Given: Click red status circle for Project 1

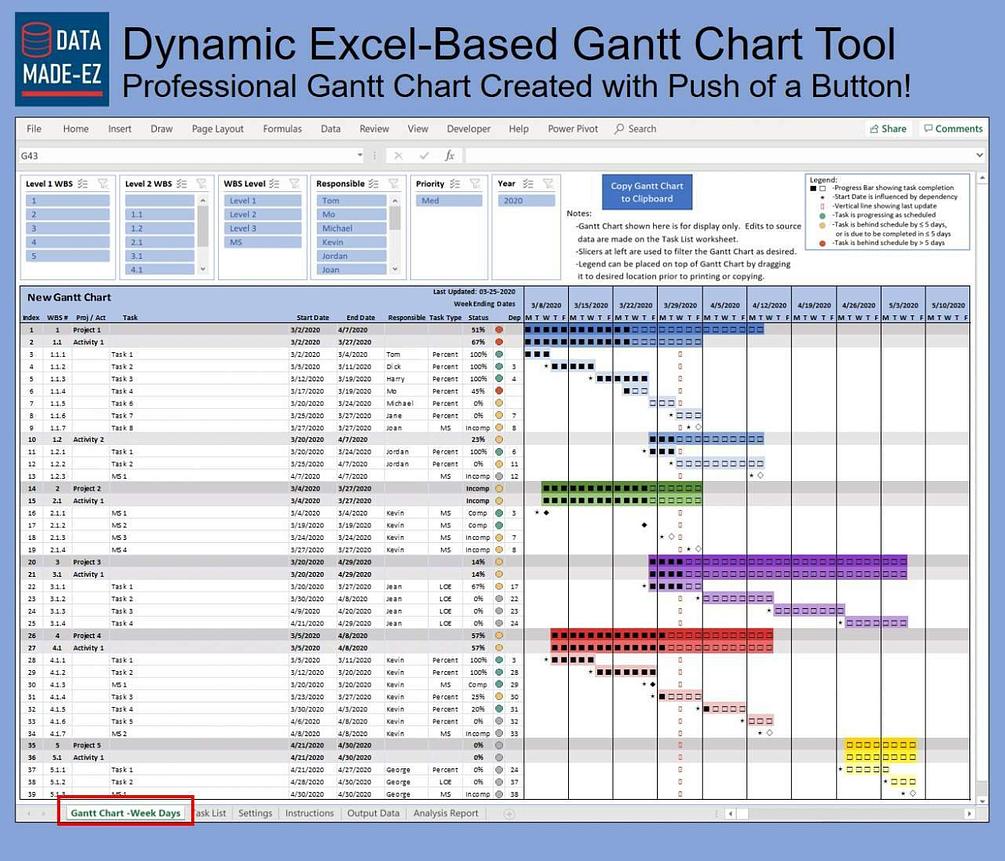Looking at the screenshot, I should [x=499, y=330].
